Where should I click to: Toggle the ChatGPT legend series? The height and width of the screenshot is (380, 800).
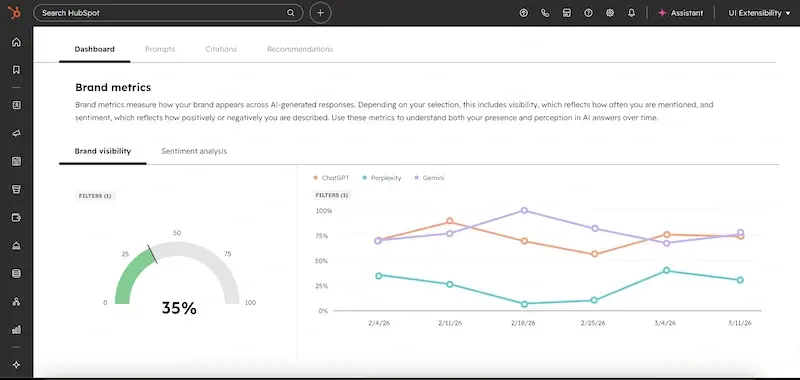[331, 178]
